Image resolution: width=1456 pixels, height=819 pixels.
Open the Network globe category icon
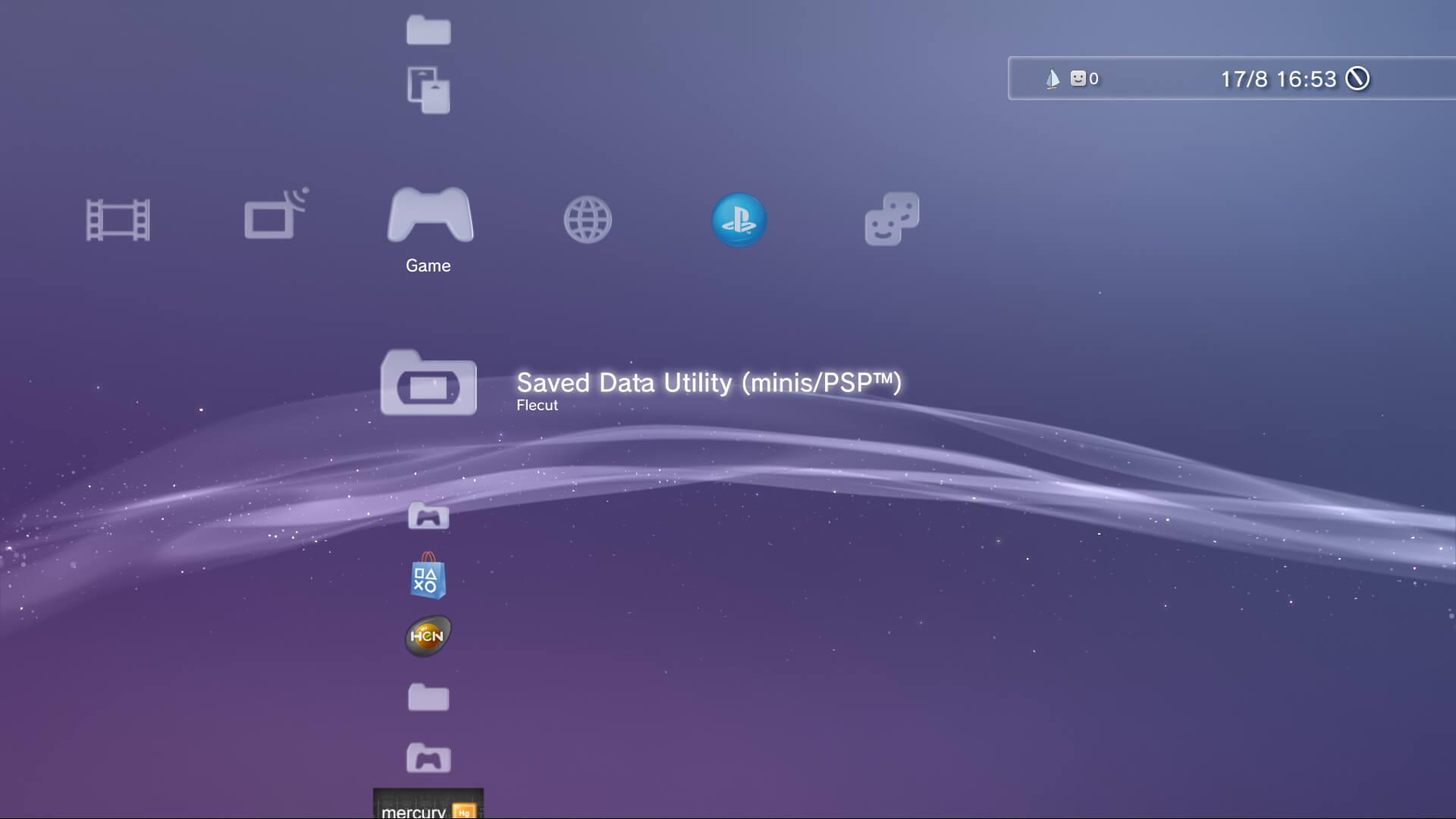click(x=588, y=220)
